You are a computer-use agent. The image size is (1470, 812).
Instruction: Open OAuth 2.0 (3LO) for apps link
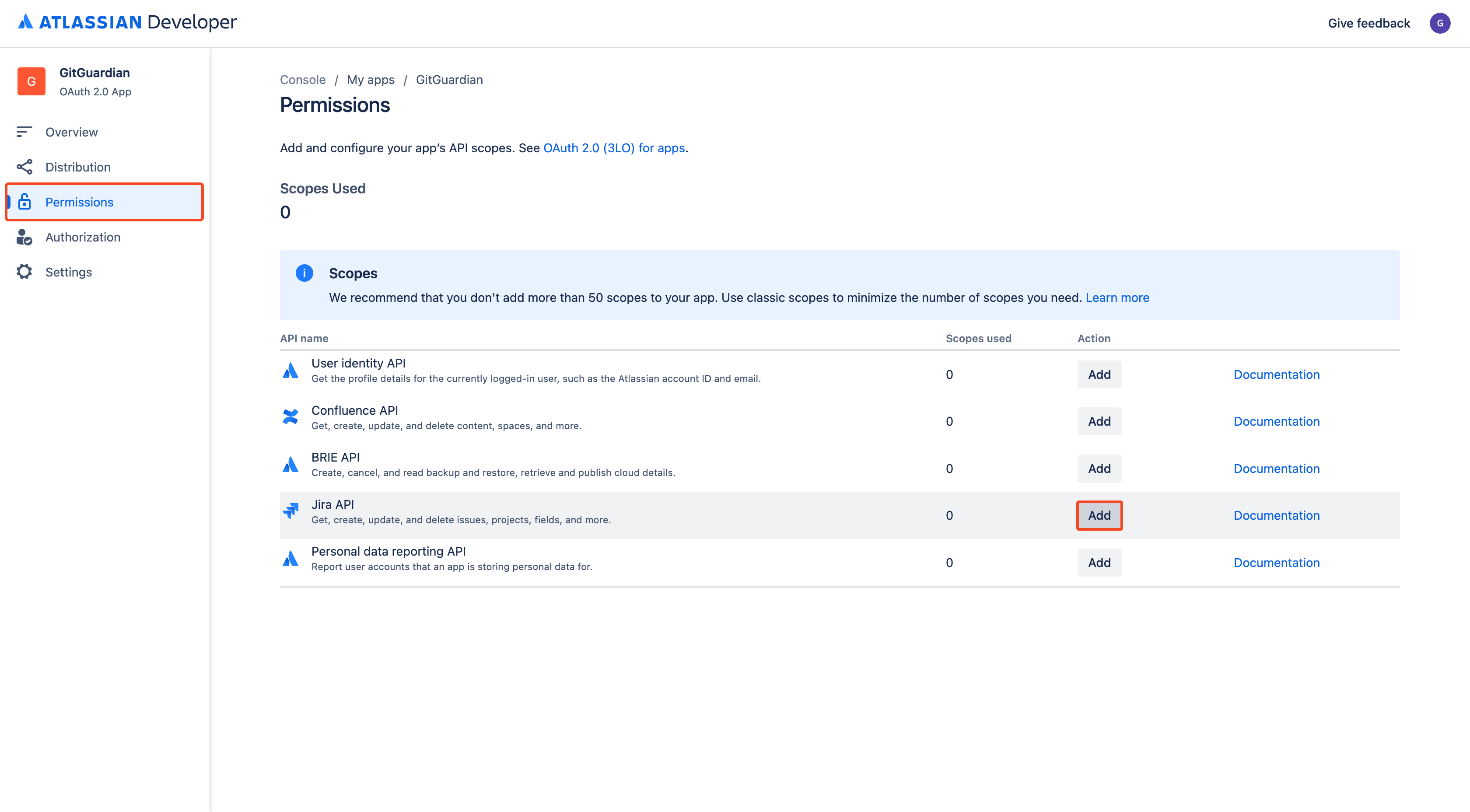click(614, 148)
